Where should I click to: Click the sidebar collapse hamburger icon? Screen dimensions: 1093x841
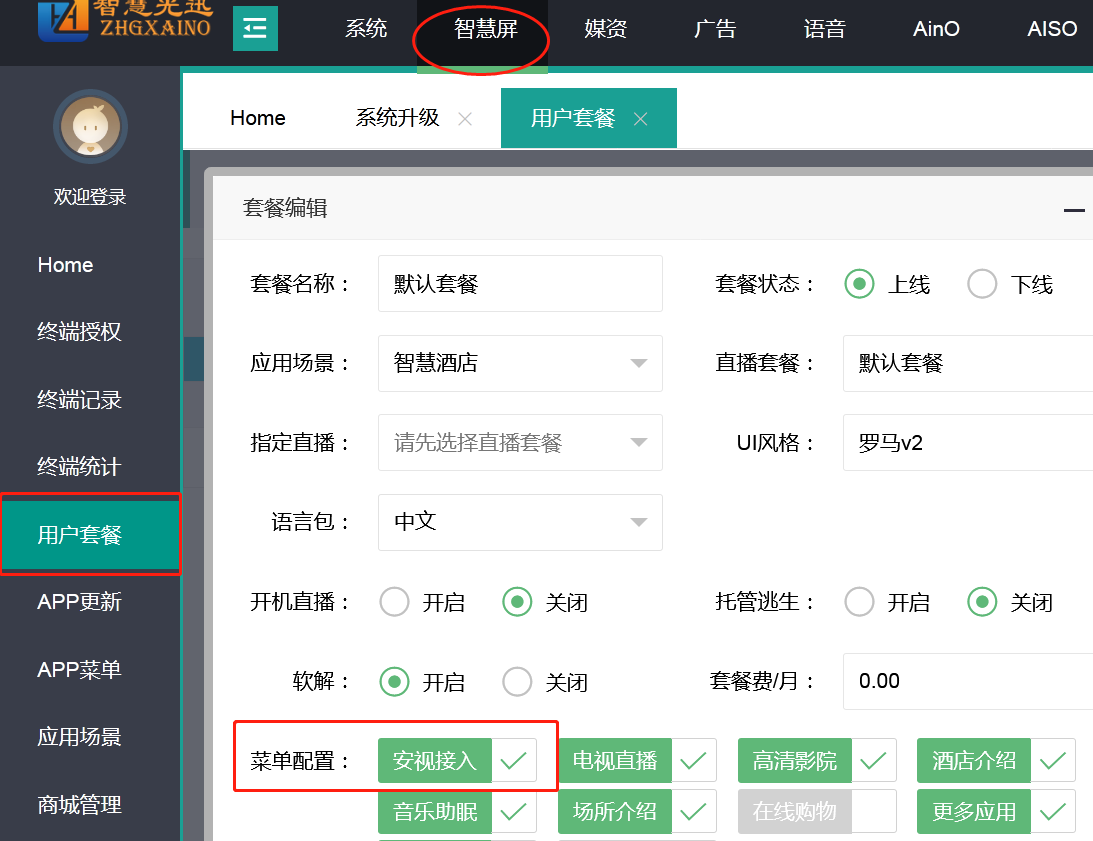coord(255,28)
